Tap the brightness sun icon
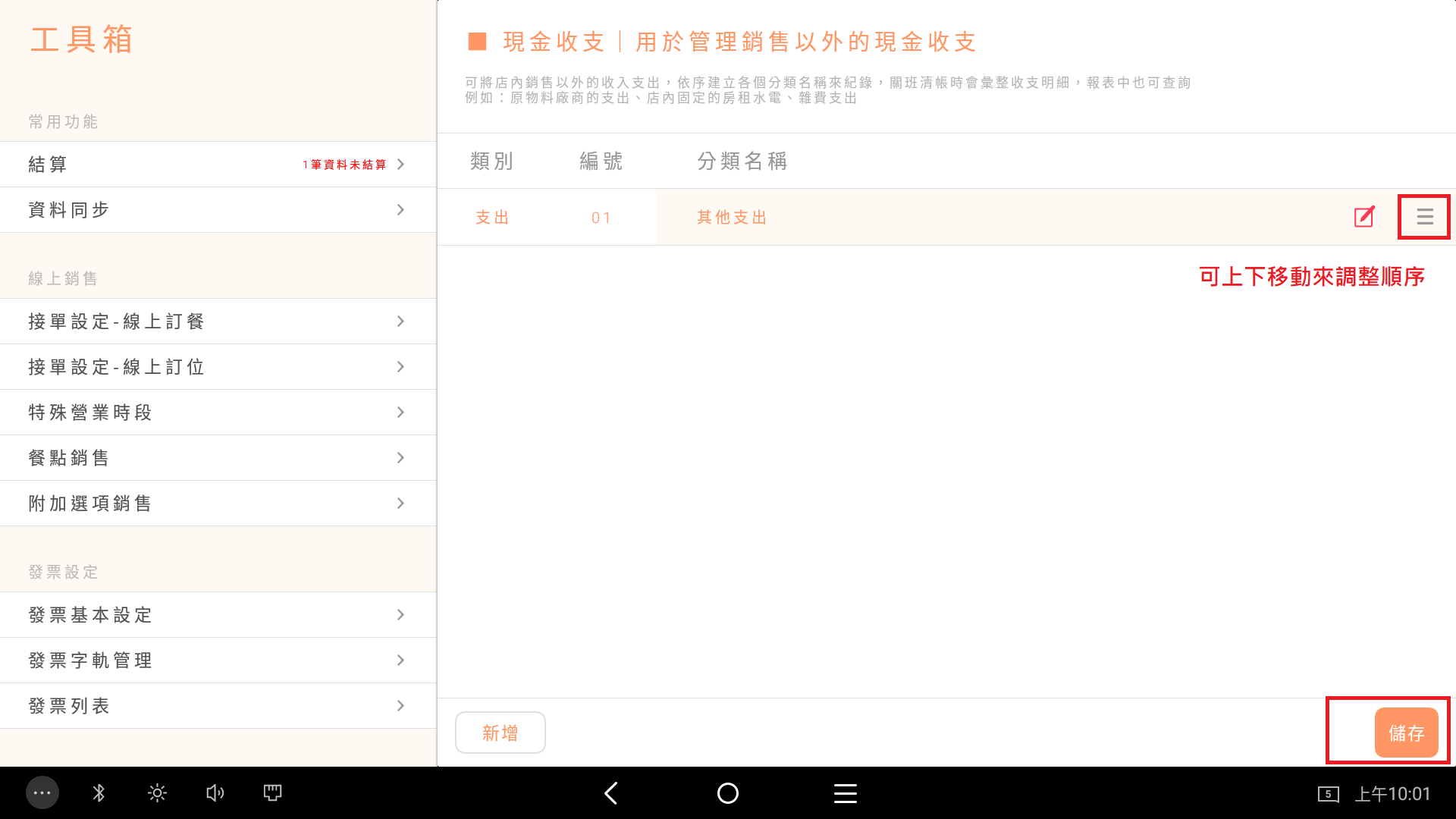The image size is (1456, 819). (x=157, y=793)
